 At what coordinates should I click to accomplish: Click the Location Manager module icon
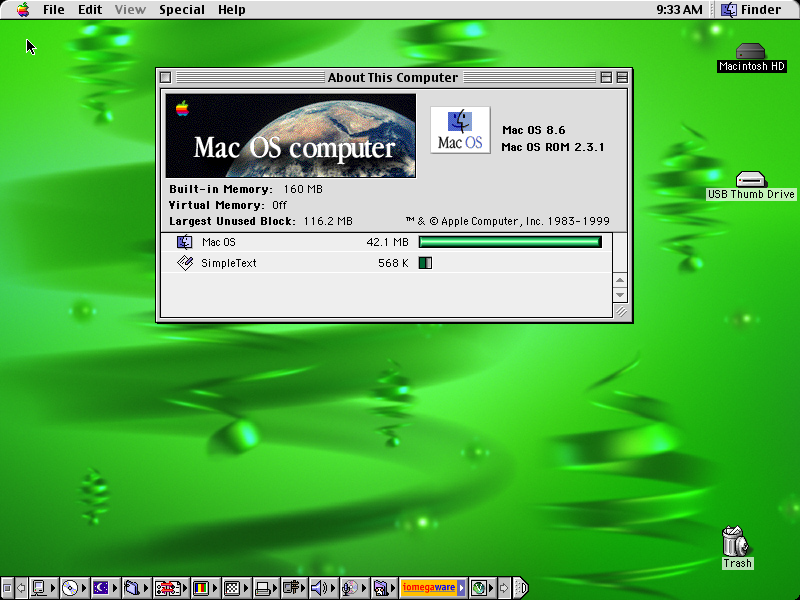point(168,588)
